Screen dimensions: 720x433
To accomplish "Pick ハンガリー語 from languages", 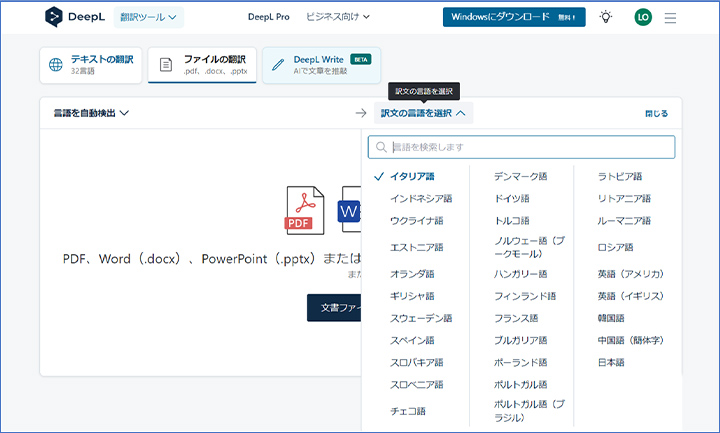I will coord(520,274).
